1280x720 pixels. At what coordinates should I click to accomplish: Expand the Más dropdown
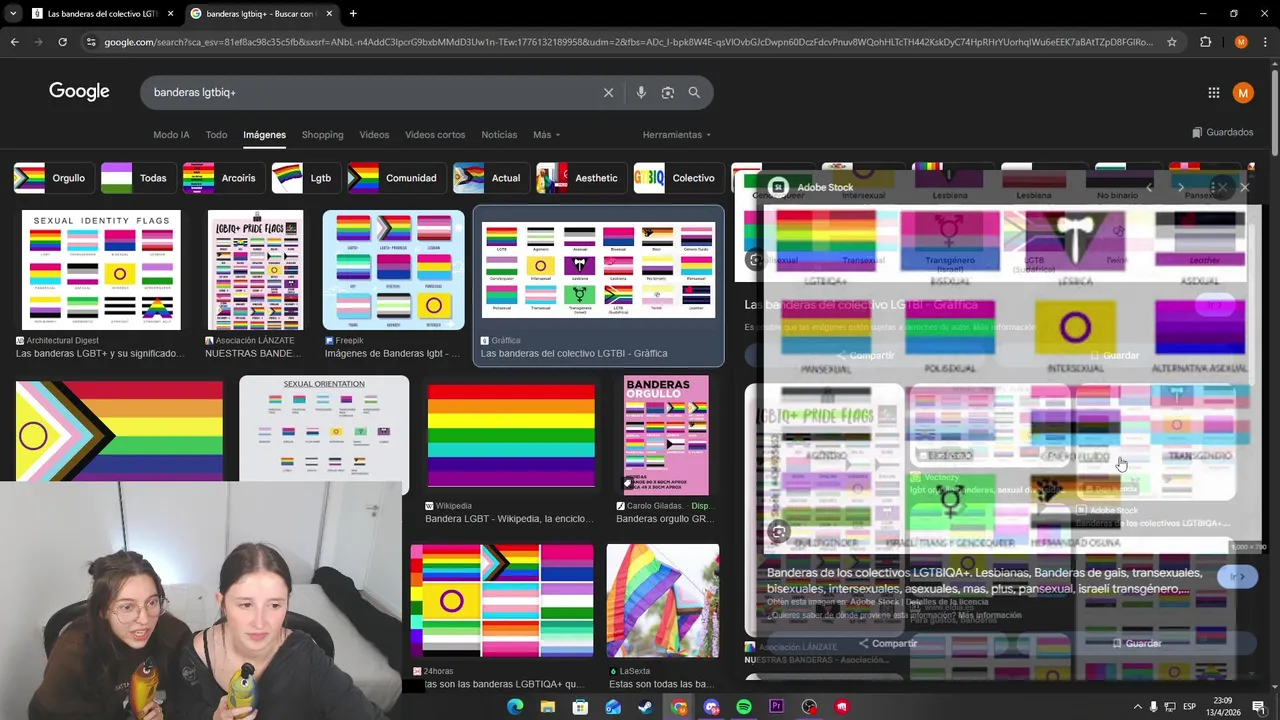click(546, 135)
